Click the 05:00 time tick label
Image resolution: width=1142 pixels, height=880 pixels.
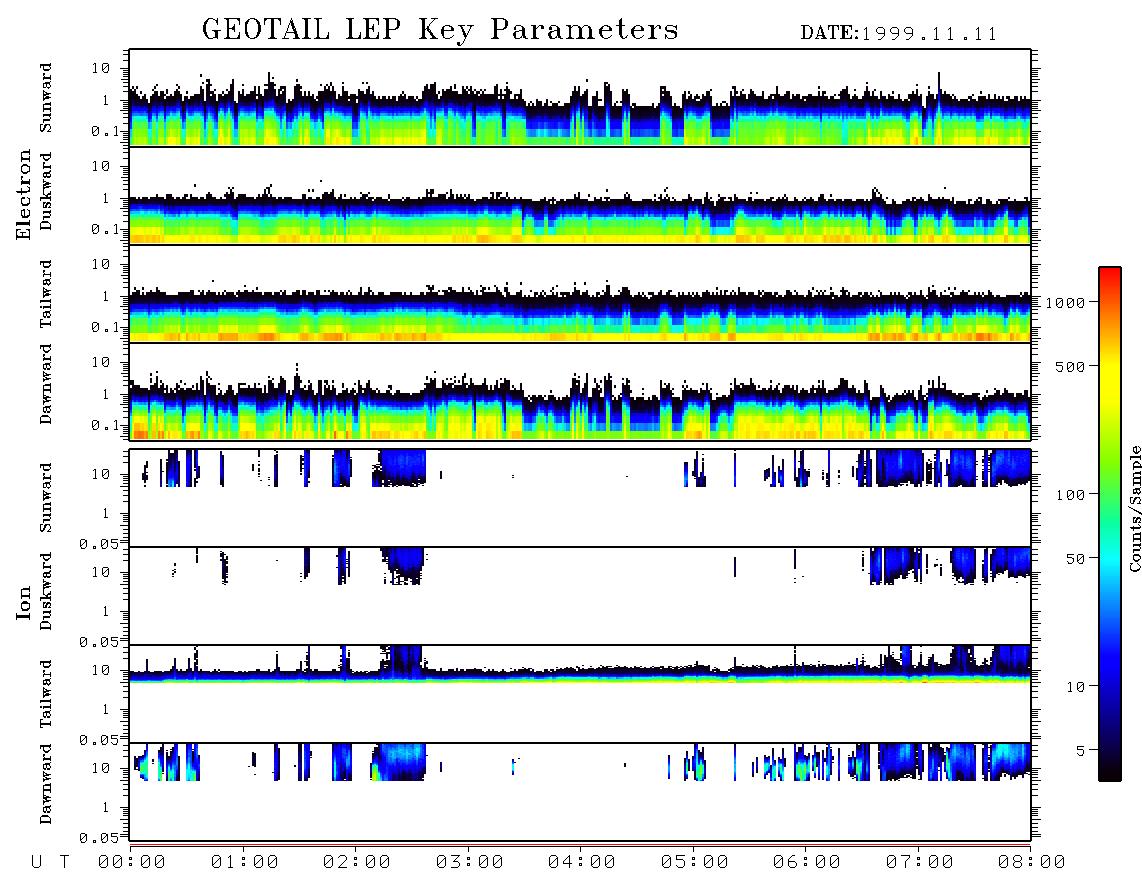tap(695, 863)
